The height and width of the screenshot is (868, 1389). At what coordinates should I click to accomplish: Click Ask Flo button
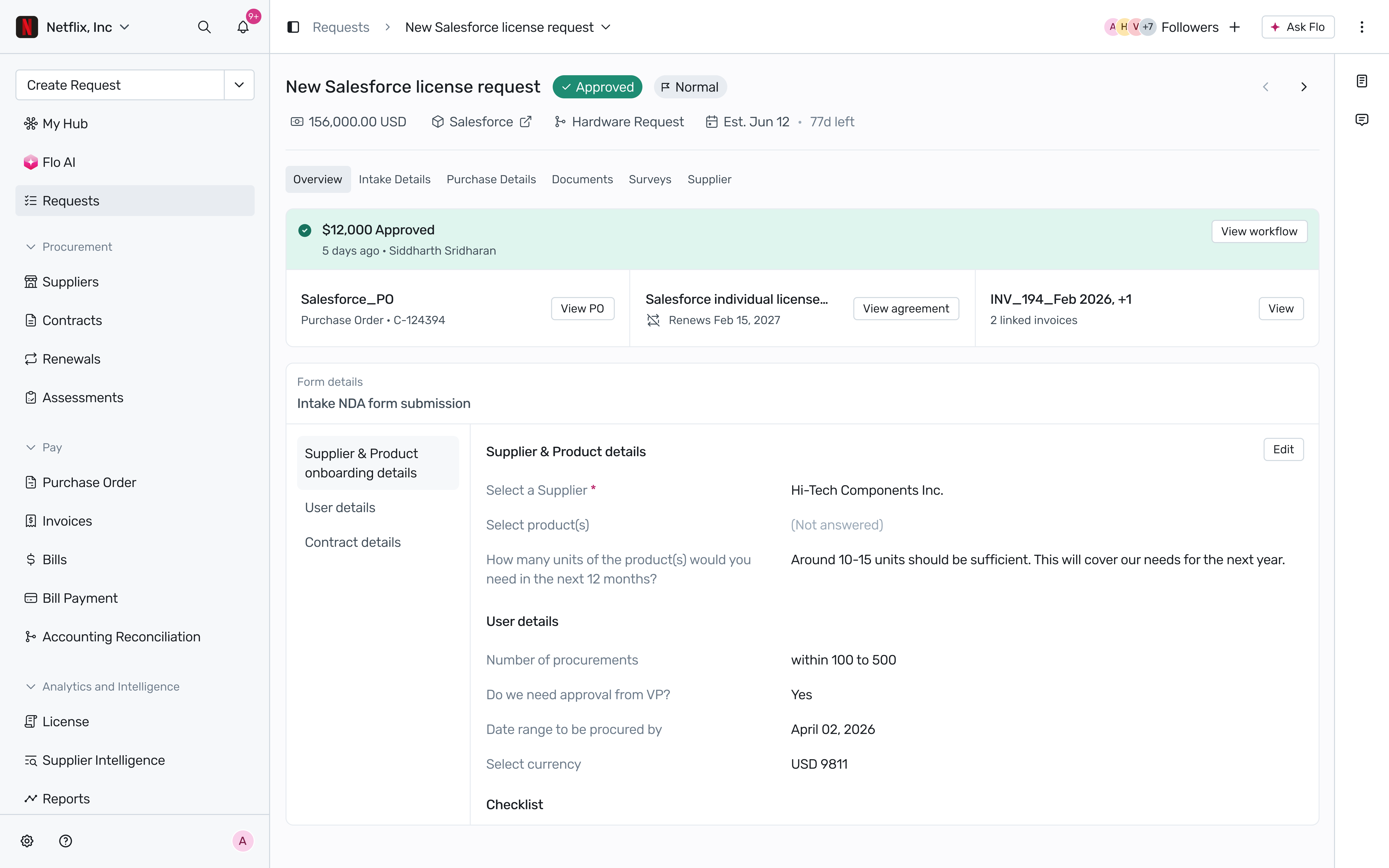(1298, 27)
